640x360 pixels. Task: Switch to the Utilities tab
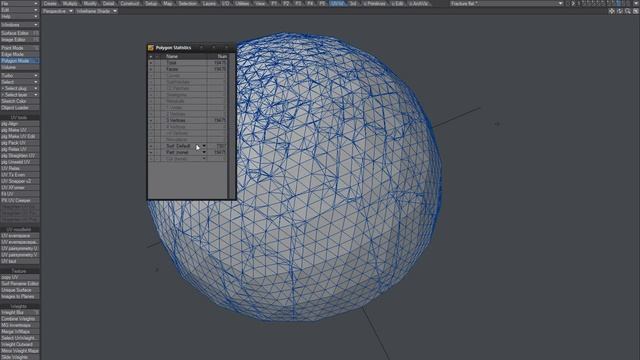pyautogui.click(x=242, y=3)
